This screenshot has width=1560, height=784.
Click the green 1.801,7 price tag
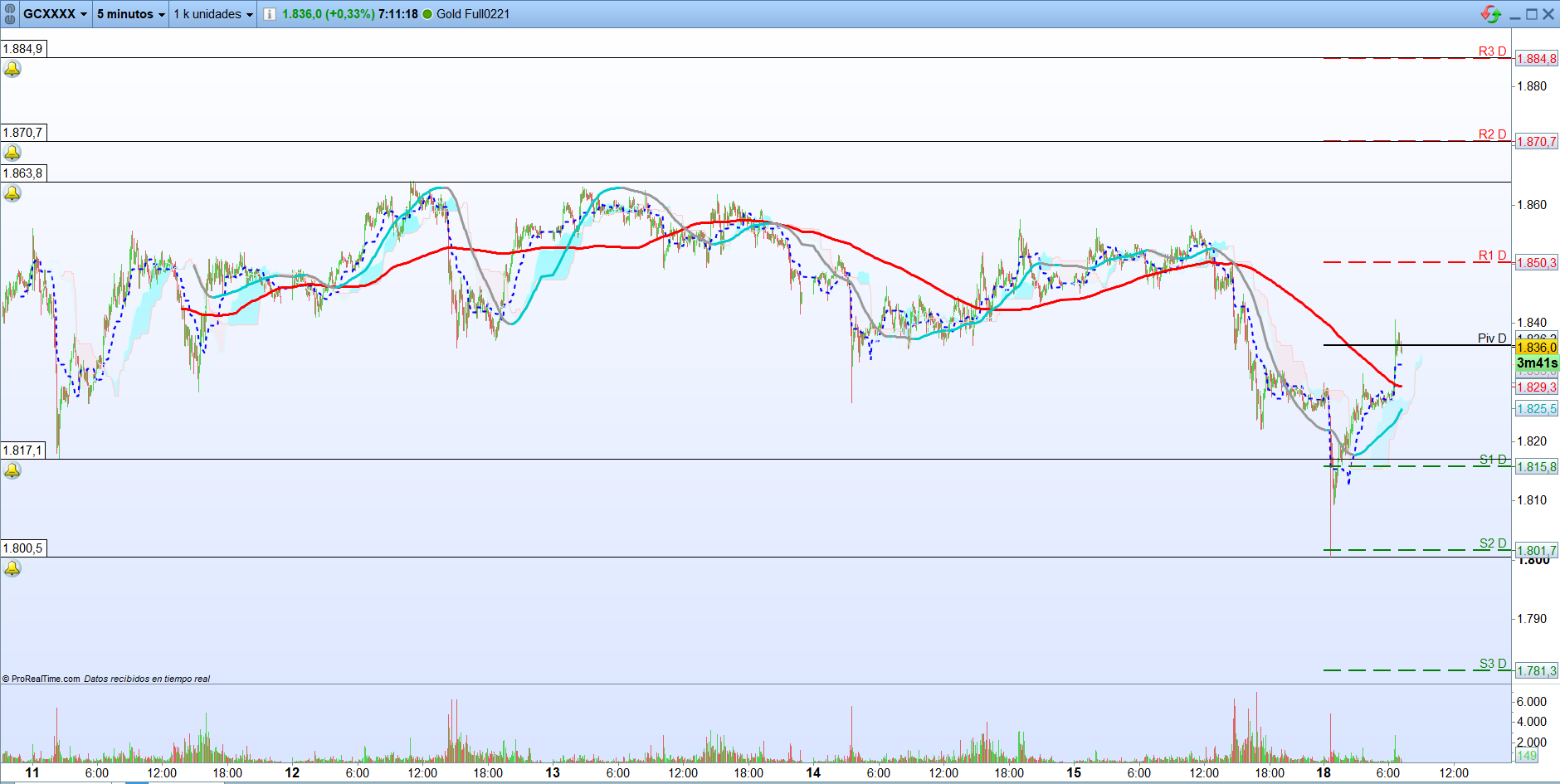click(1537, 551)
